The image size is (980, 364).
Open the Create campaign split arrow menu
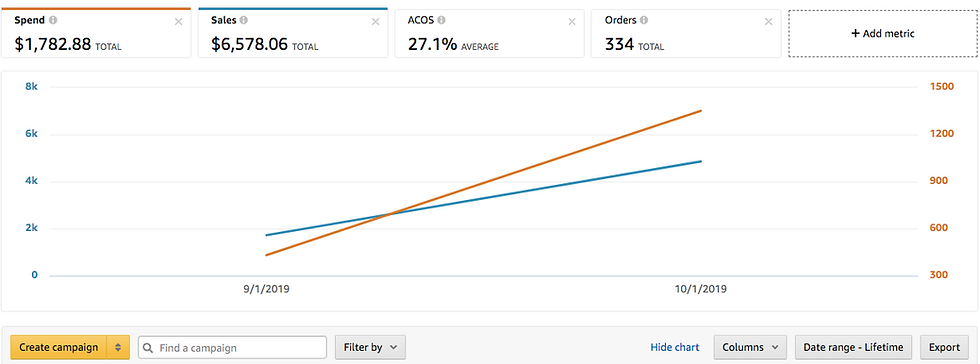click(118, 347)
